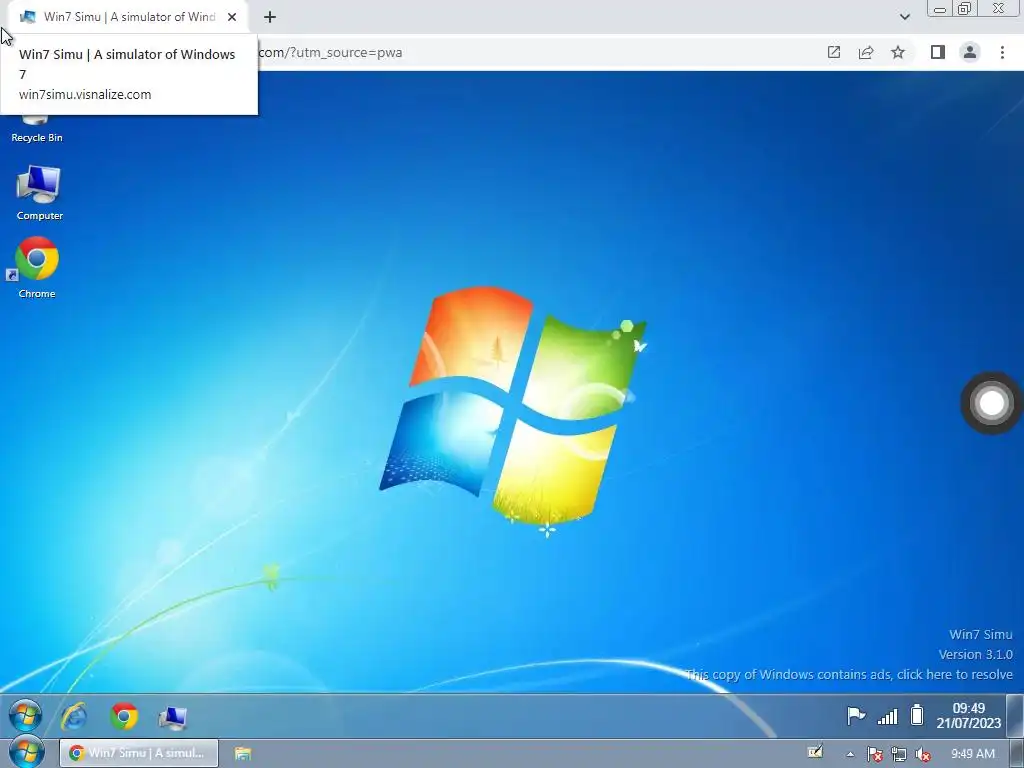Focus the browser address bar
Image resolution: width=1024 pixels, height=768 pixels.
[x=536, y=52]
